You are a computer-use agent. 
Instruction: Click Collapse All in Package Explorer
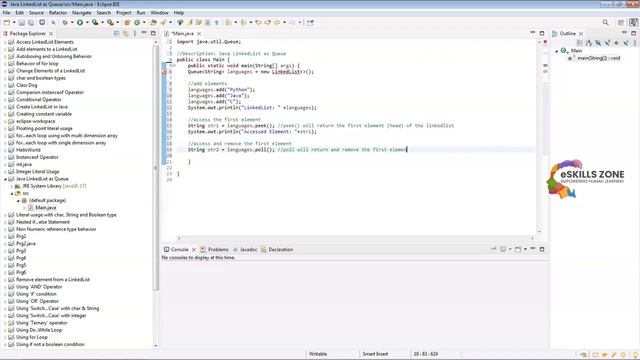pyautogui.click(x=116, y=33)
